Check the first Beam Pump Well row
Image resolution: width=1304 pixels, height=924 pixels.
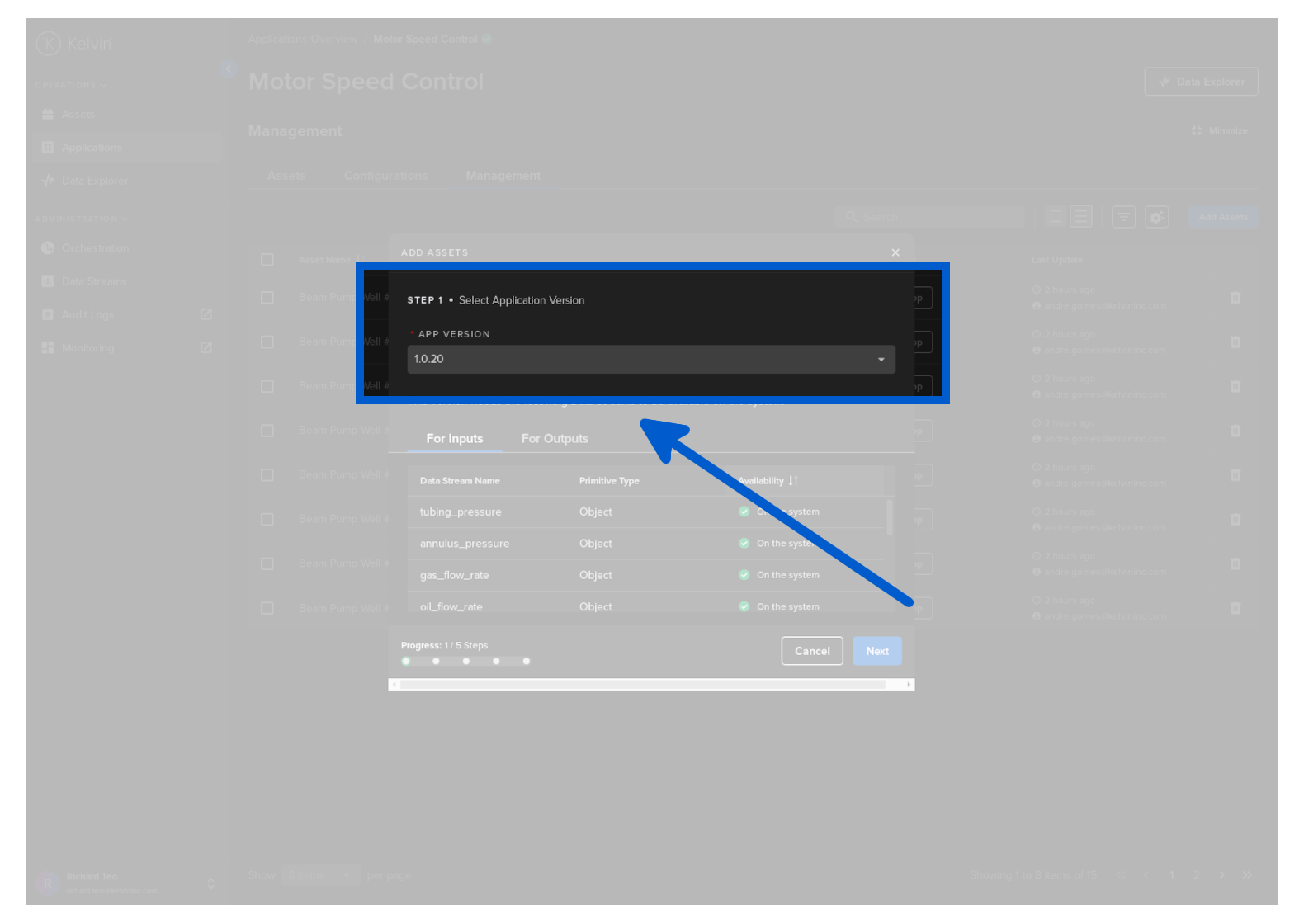(x=267, y=298)
